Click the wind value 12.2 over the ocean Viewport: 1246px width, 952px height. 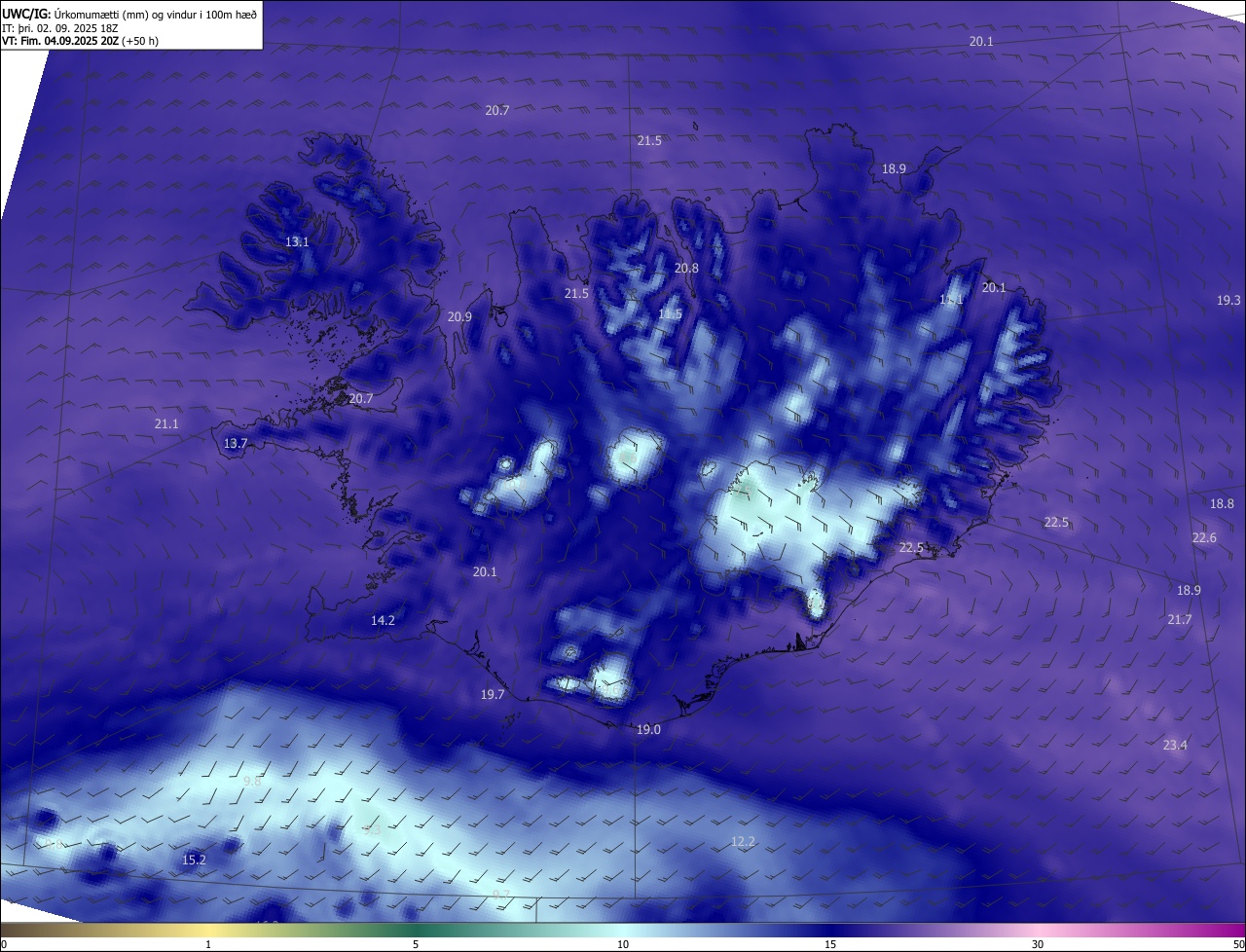tap(743, 841)
